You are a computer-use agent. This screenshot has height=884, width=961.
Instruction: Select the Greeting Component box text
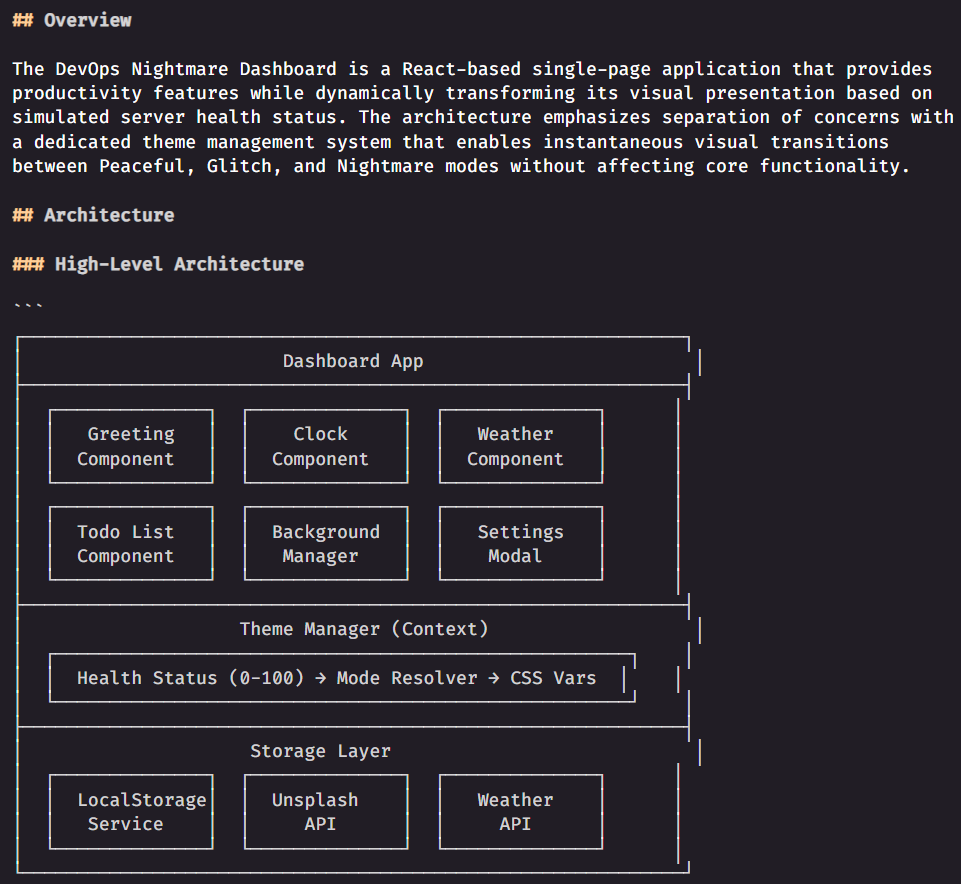click(x=126, y=446)
